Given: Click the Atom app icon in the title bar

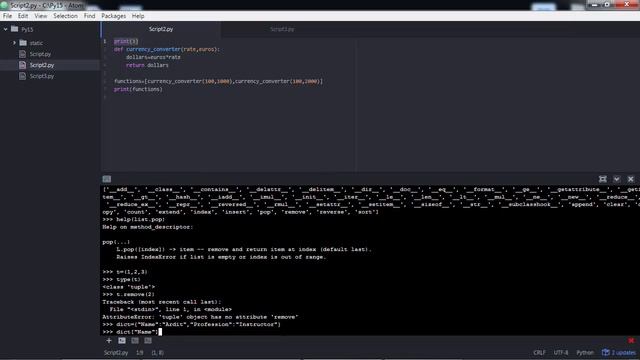Looking at the screenshot, I should pyautogui.click(x=4, y=5).
